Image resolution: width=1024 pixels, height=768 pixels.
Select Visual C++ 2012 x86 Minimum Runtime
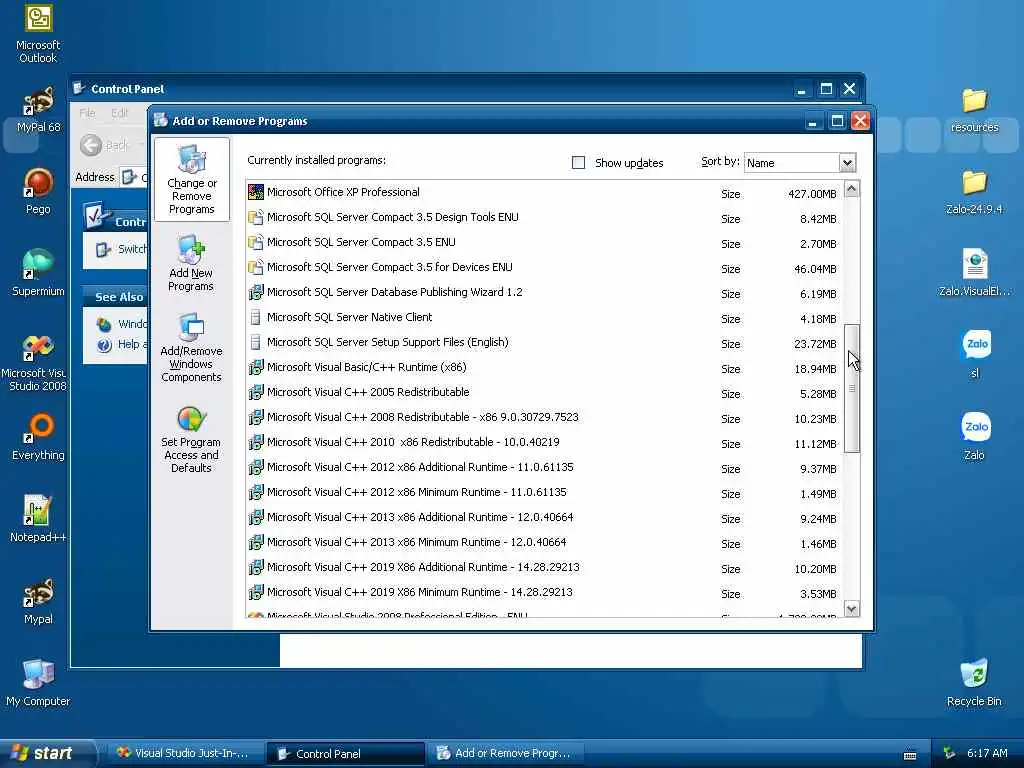pos(545,493)
